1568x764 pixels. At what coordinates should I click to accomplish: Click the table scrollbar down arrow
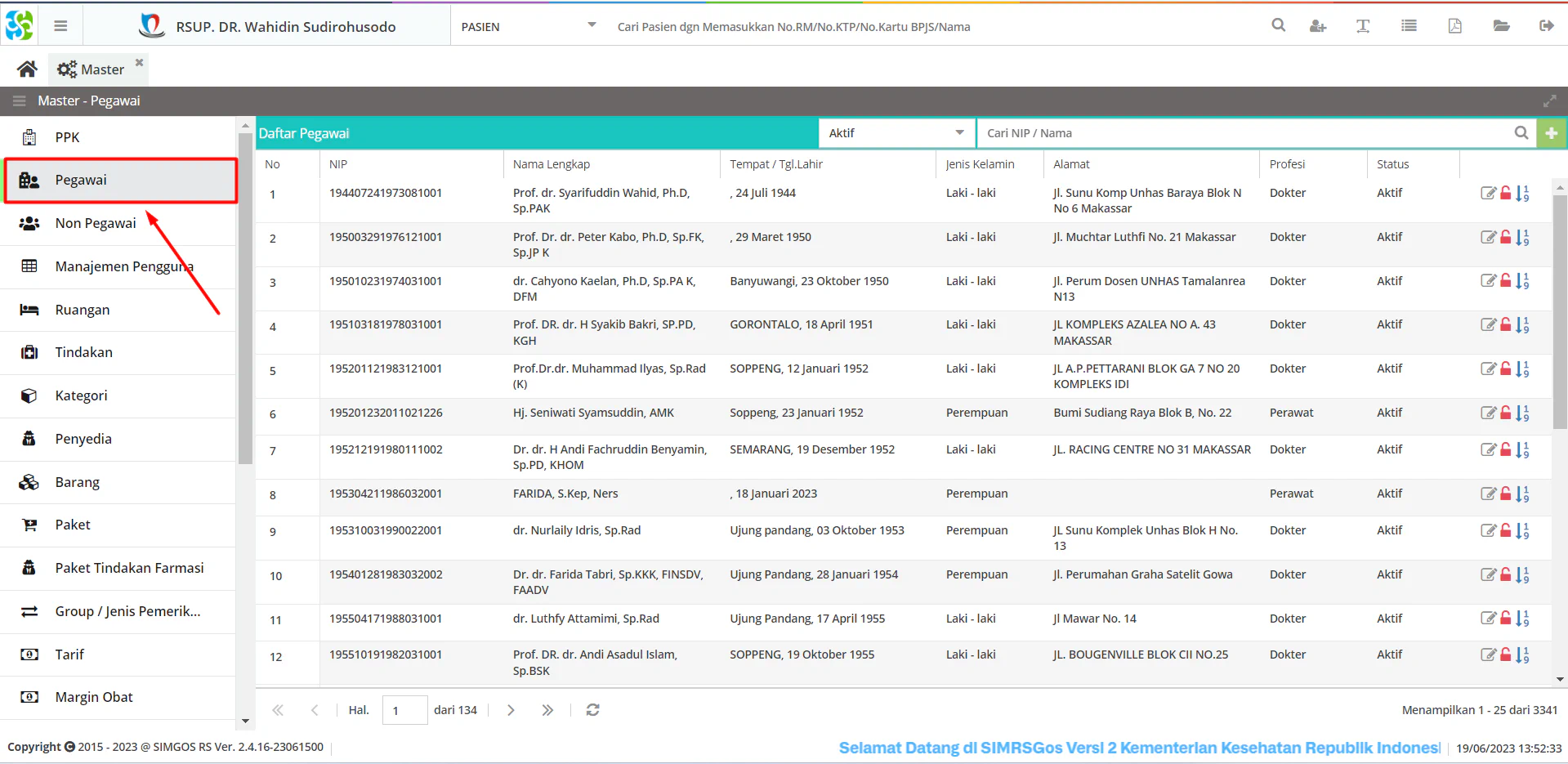[x=1560, y=679]
